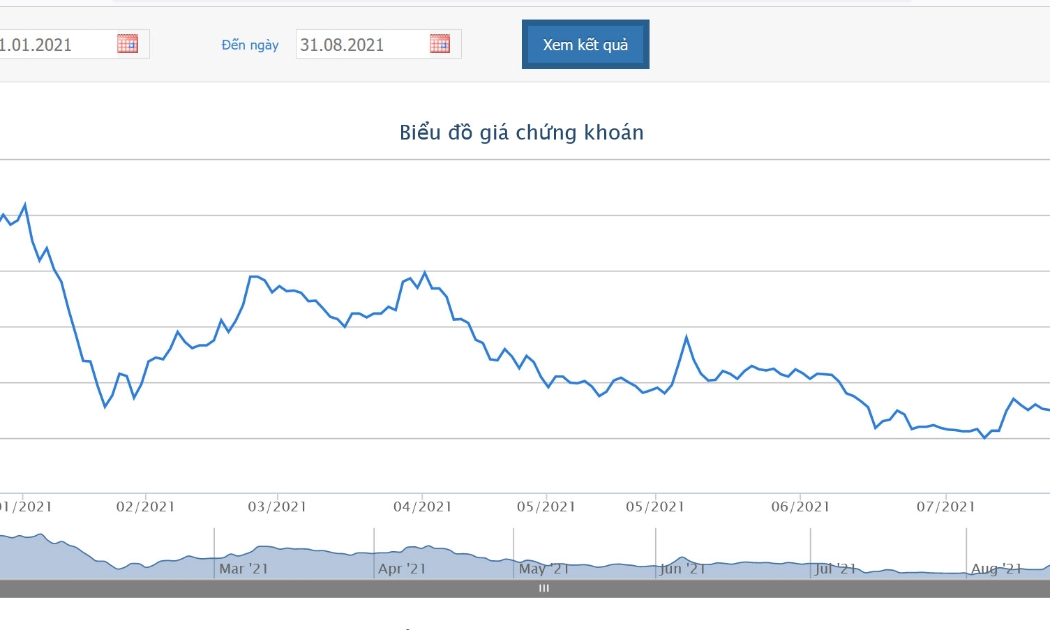1050x630 pixels.
Task: Grab the navigator scrollbar handle
Action: click(544, 588)
